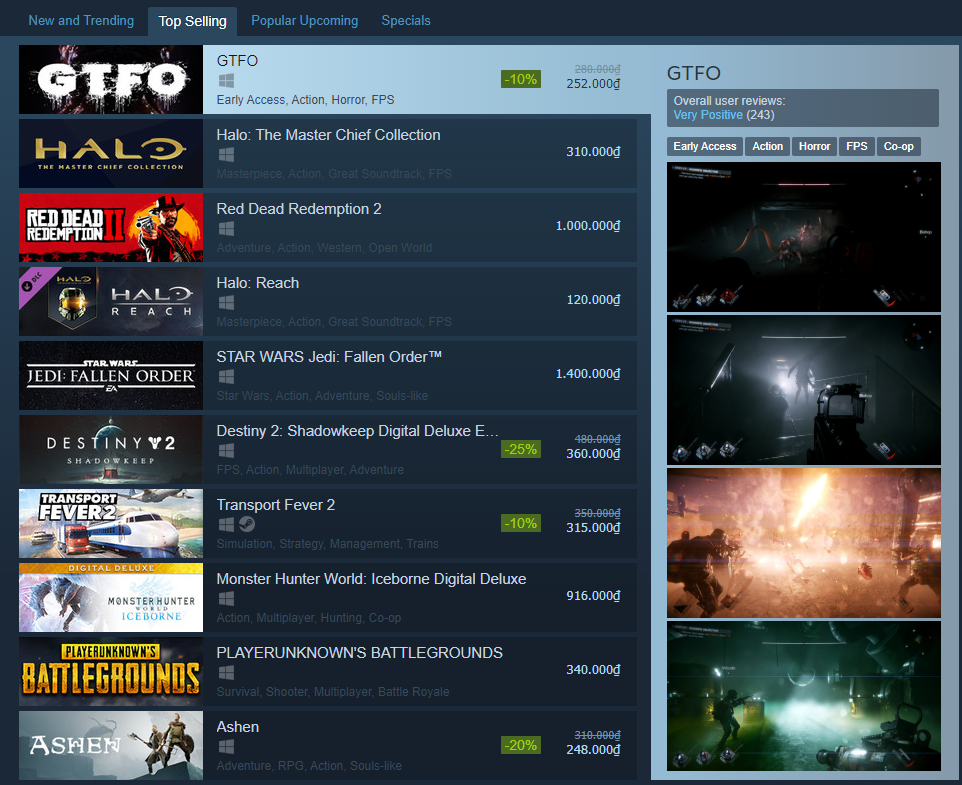
Task: Click the Windows icon under Ashen
Action: 226,746
